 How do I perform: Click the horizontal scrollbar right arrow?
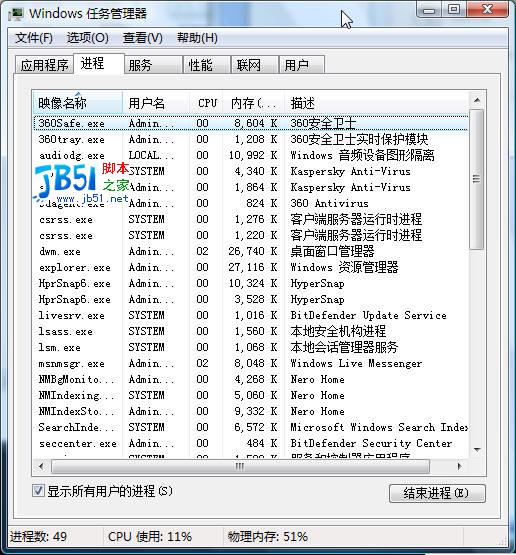tap(460, 466)
